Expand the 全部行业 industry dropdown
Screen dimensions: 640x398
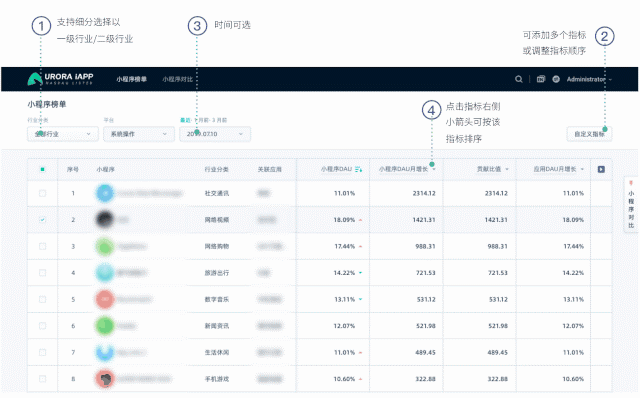tap(63, 134)
